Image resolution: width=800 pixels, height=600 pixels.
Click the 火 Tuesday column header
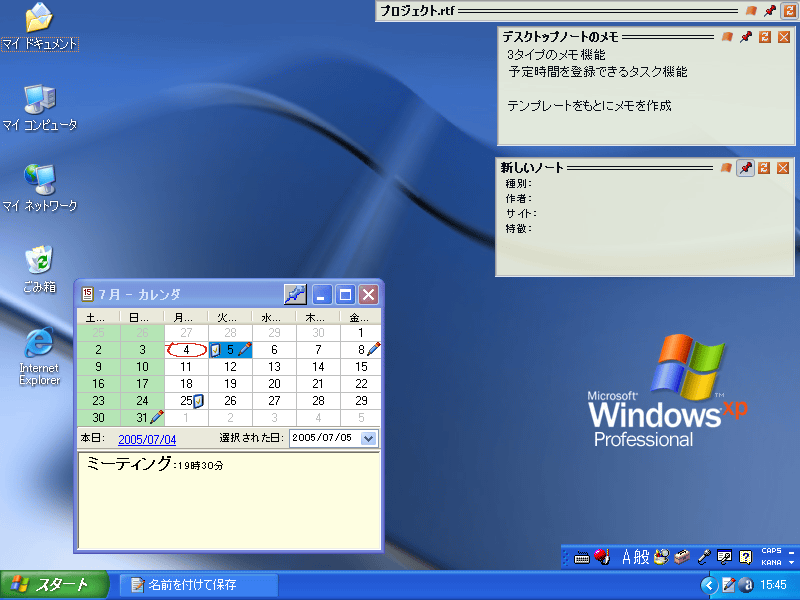230,317
